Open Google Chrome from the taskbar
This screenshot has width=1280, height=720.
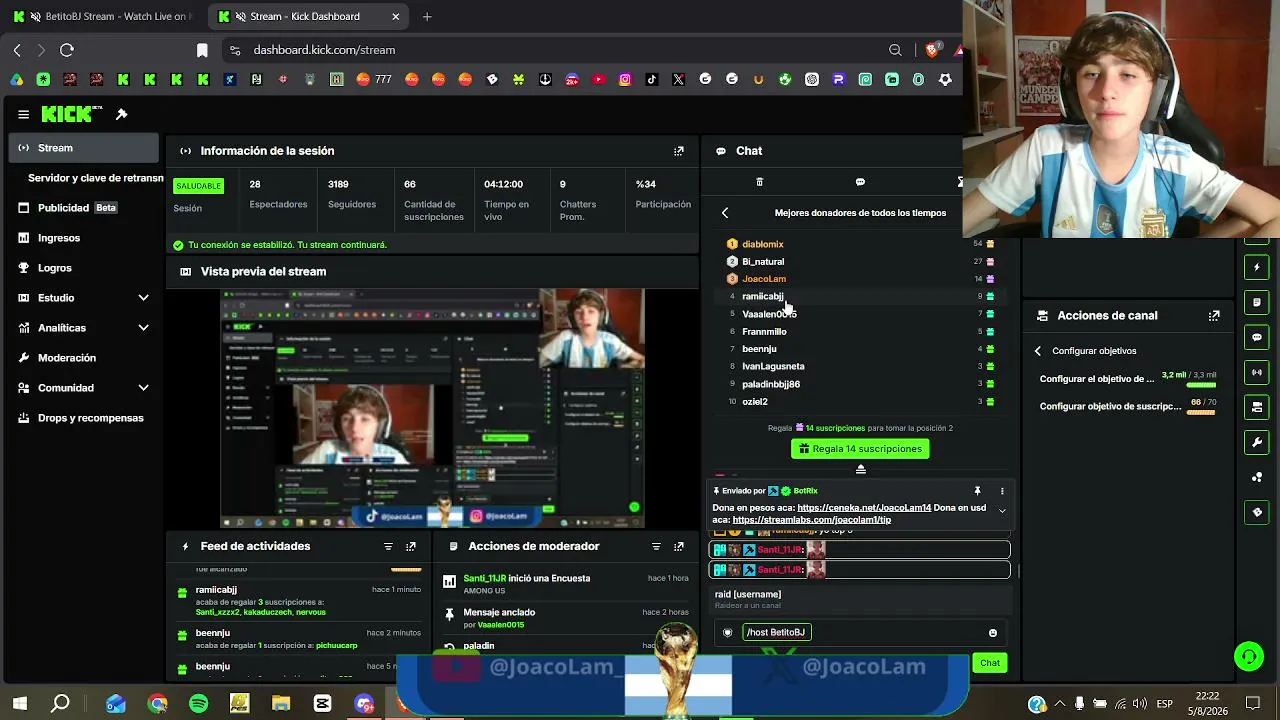point(157,704)
